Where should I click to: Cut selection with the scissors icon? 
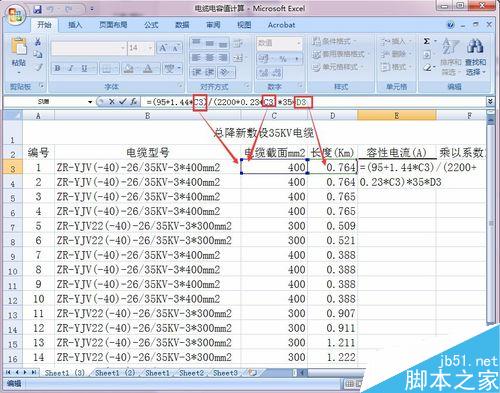pos(38,42)
